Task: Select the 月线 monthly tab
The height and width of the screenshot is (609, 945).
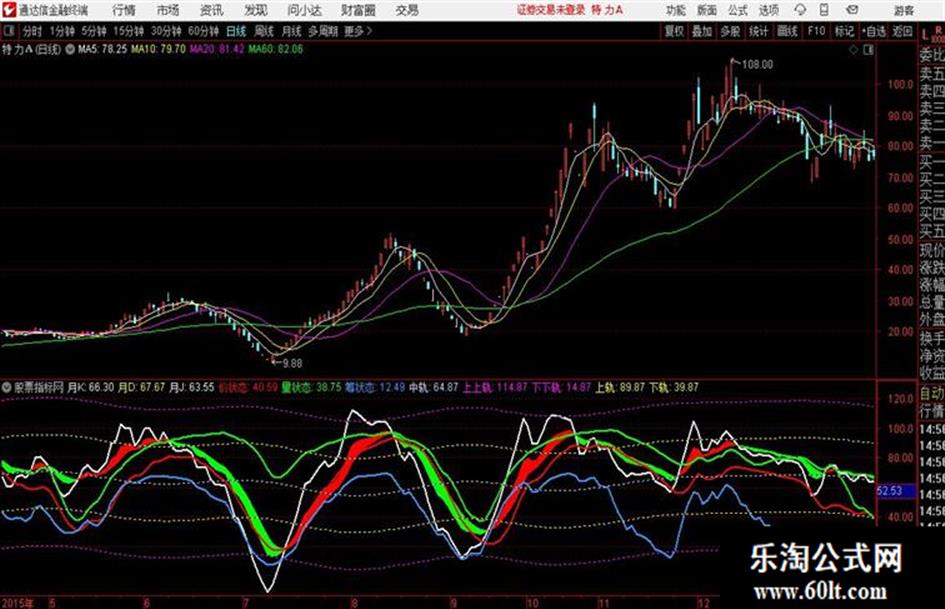Action: click(x=292, y=31)
